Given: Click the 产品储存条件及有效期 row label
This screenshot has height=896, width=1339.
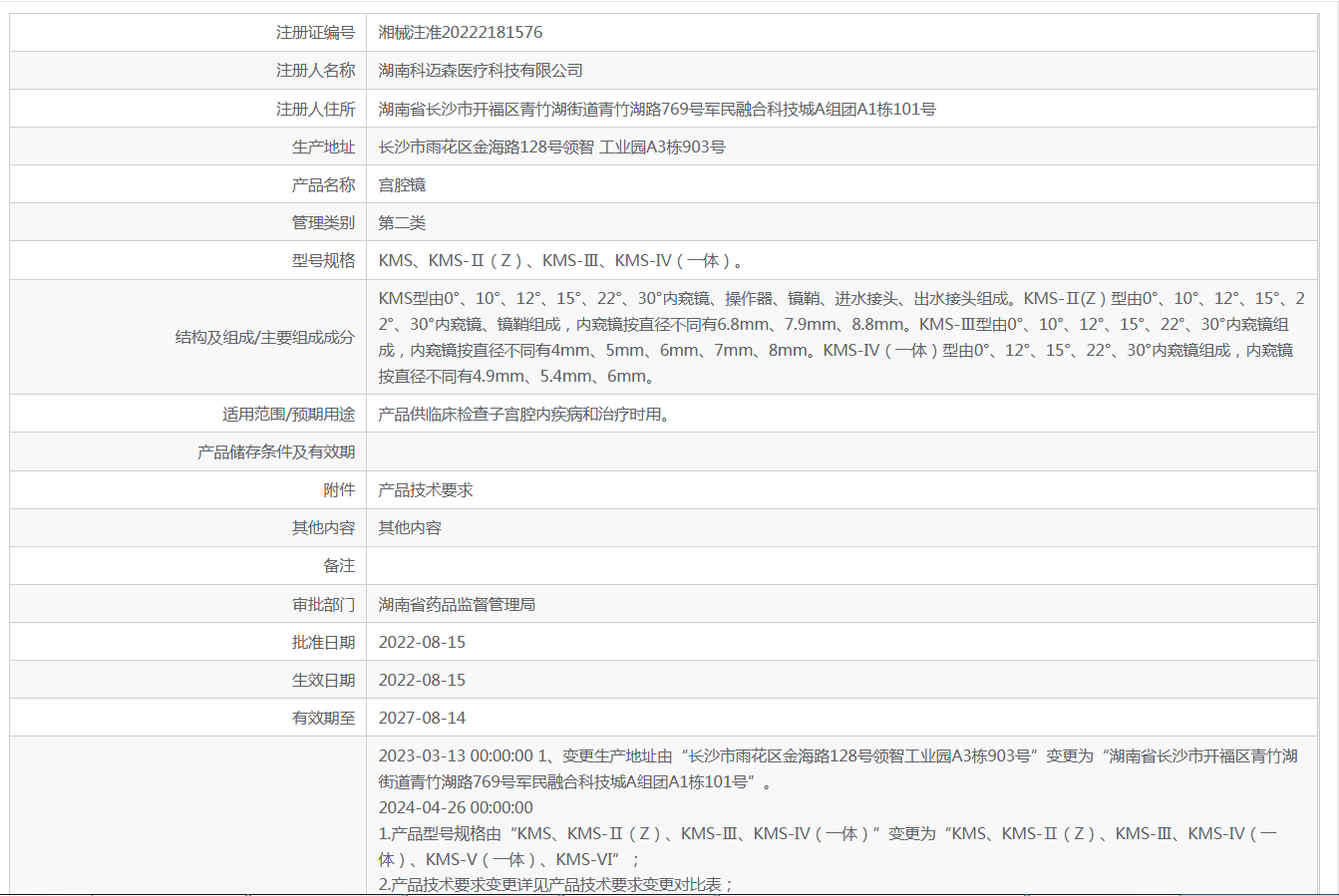Looking at the screenshot, I should click(276, 451).
